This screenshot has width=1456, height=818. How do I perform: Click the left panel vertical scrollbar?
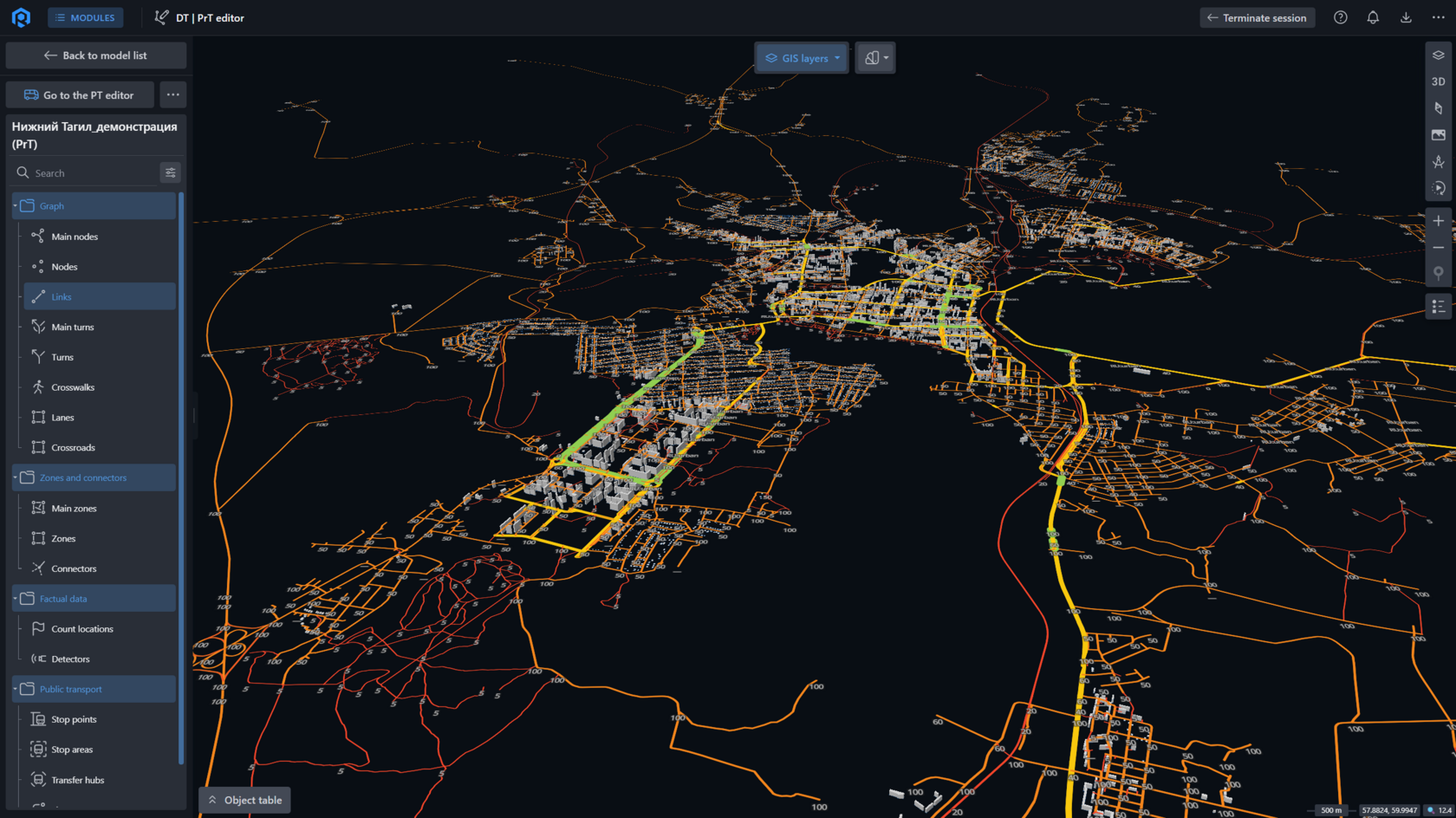coord(181,478)
